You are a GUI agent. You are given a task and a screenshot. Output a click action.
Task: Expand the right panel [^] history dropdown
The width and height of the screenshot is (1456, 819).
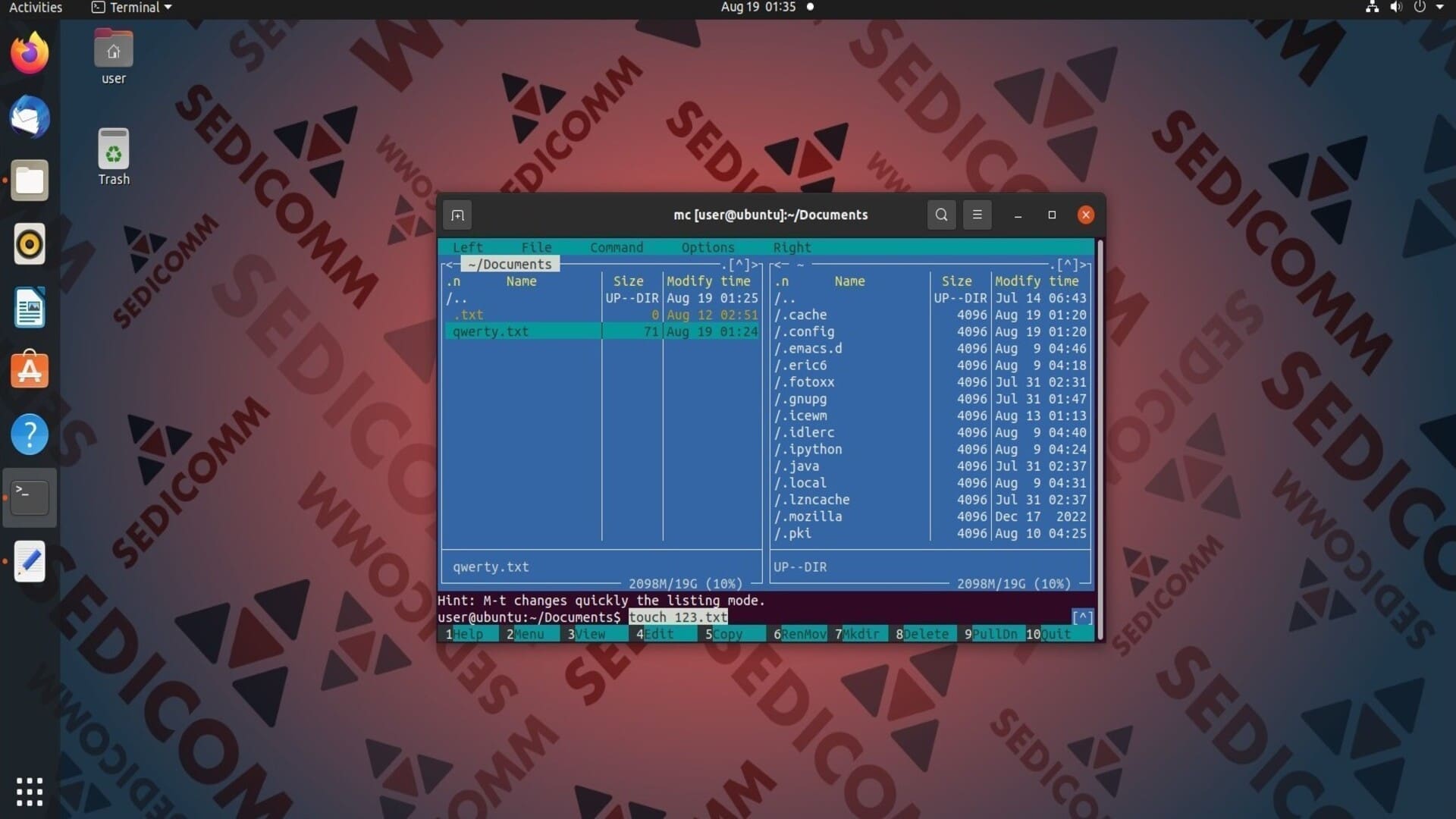1066,265
